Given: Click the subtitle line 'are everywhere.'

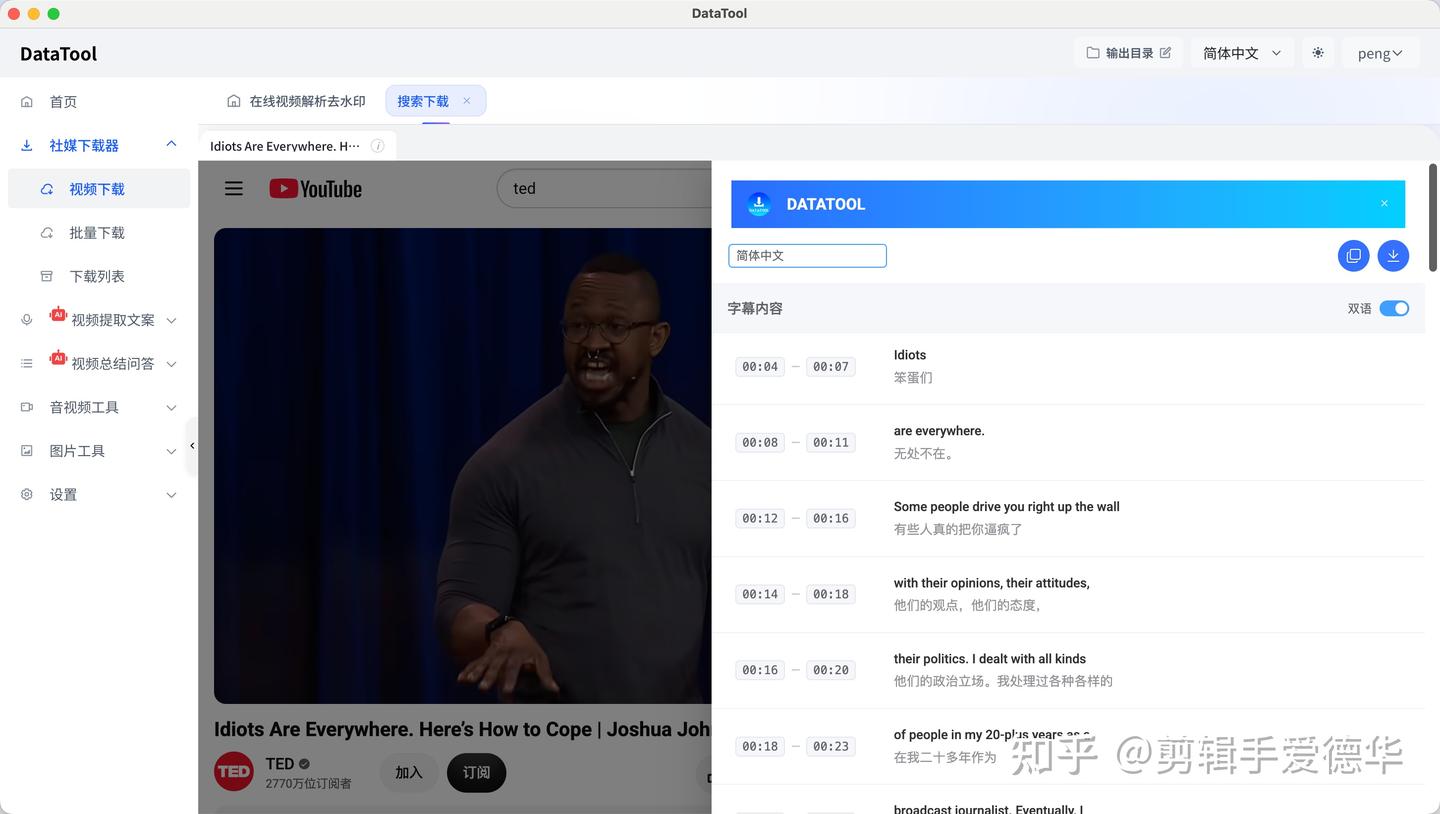Looking at the screenshot, I should (939, 431).
